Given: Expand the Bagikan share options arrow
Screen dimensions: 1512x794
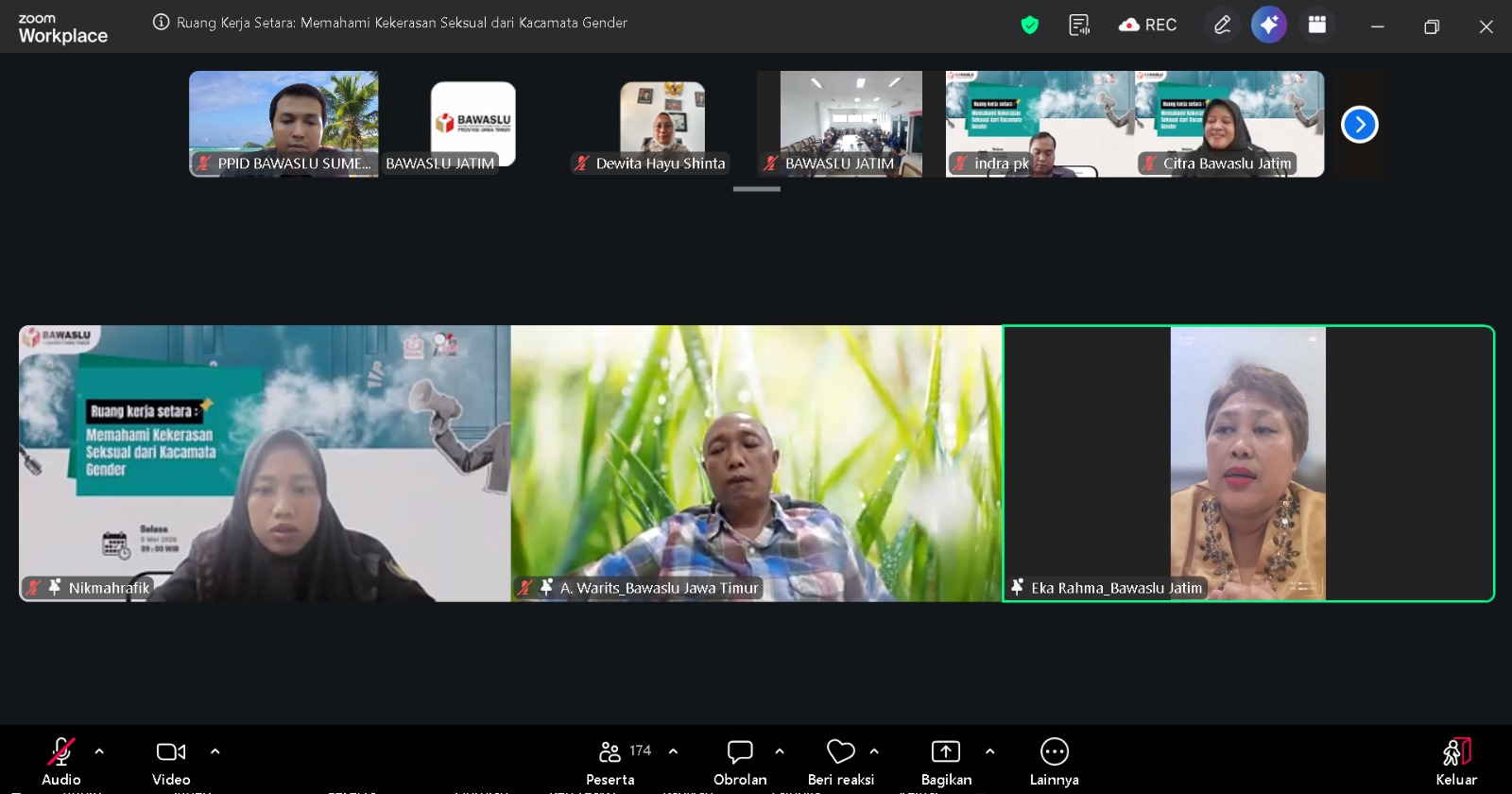Looking at the screenshot, I should click(x=989, y=751).
